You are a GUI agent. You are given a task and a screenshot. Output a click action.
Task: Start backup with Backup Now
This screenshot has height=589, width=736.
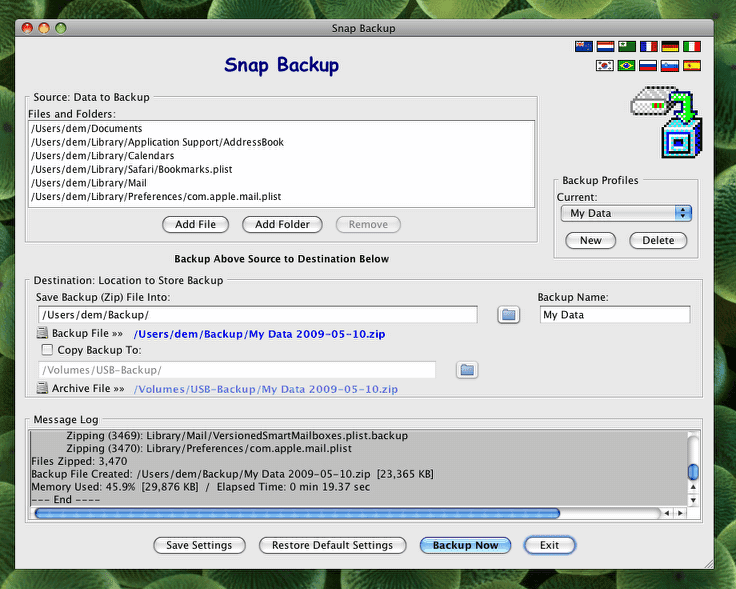tap(465, 545)
